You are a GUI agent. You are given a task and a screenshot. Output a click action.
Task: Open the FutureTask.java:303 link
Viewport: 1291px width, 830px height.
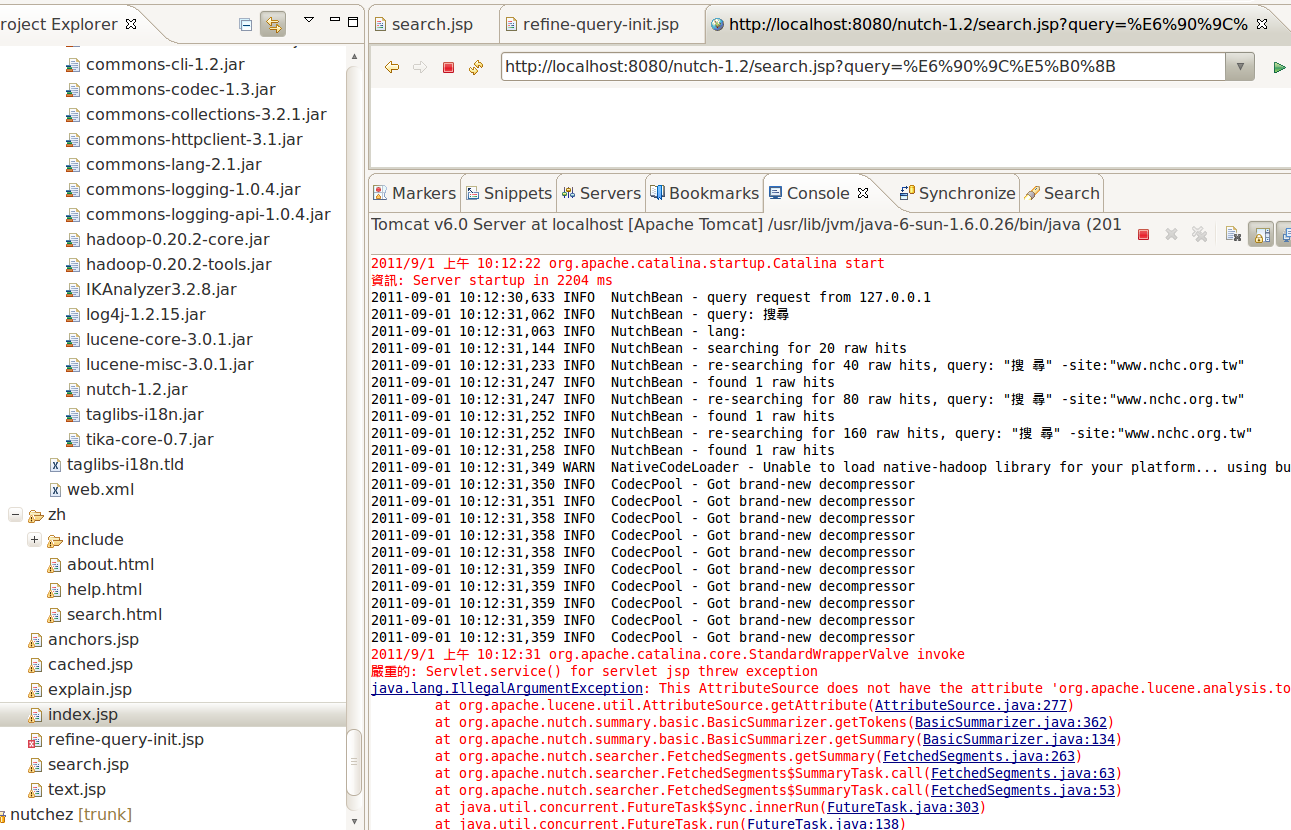903,807
